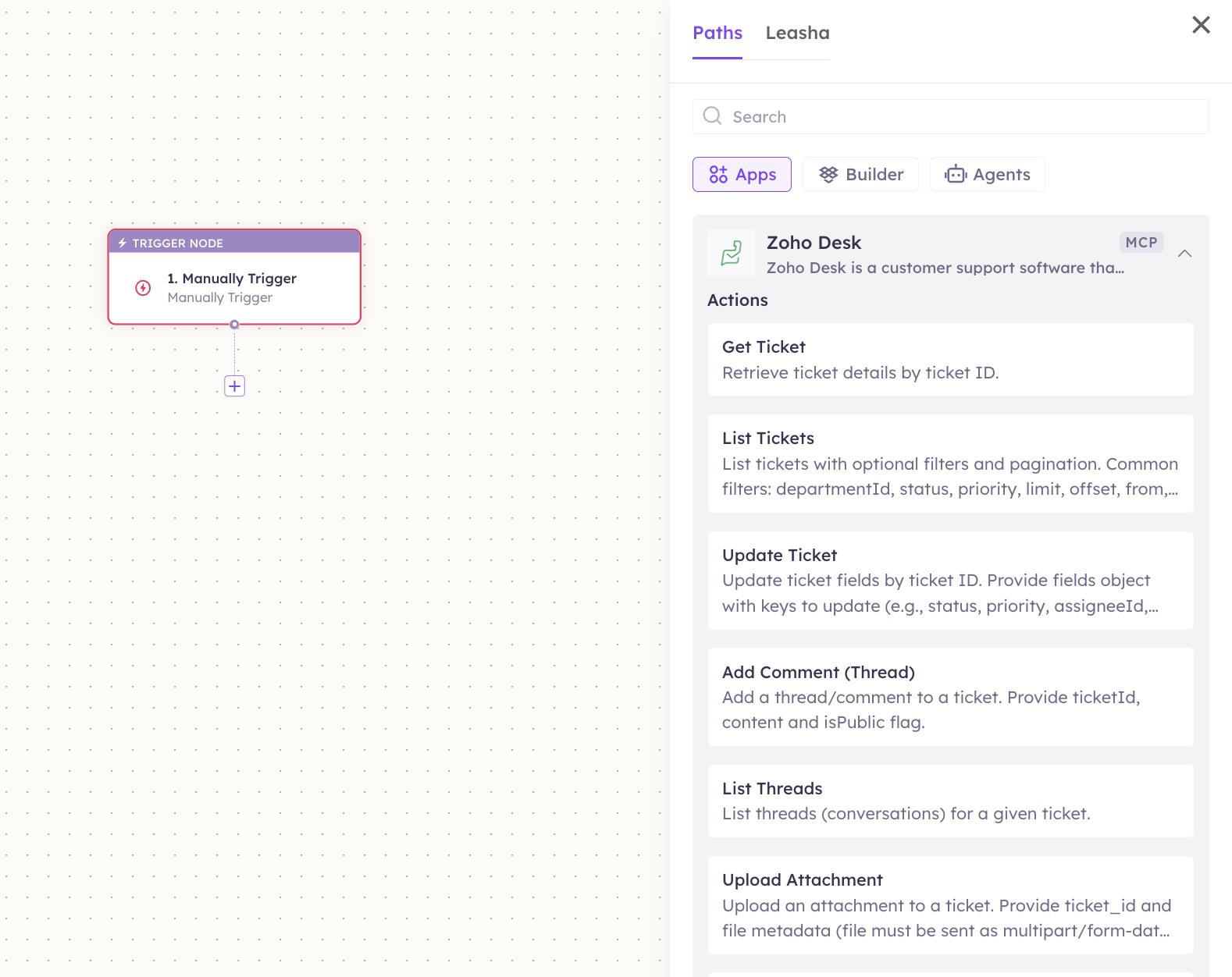Click the Apps grid icon
This screenshot has width=1232, height=977.
[718, 174]
